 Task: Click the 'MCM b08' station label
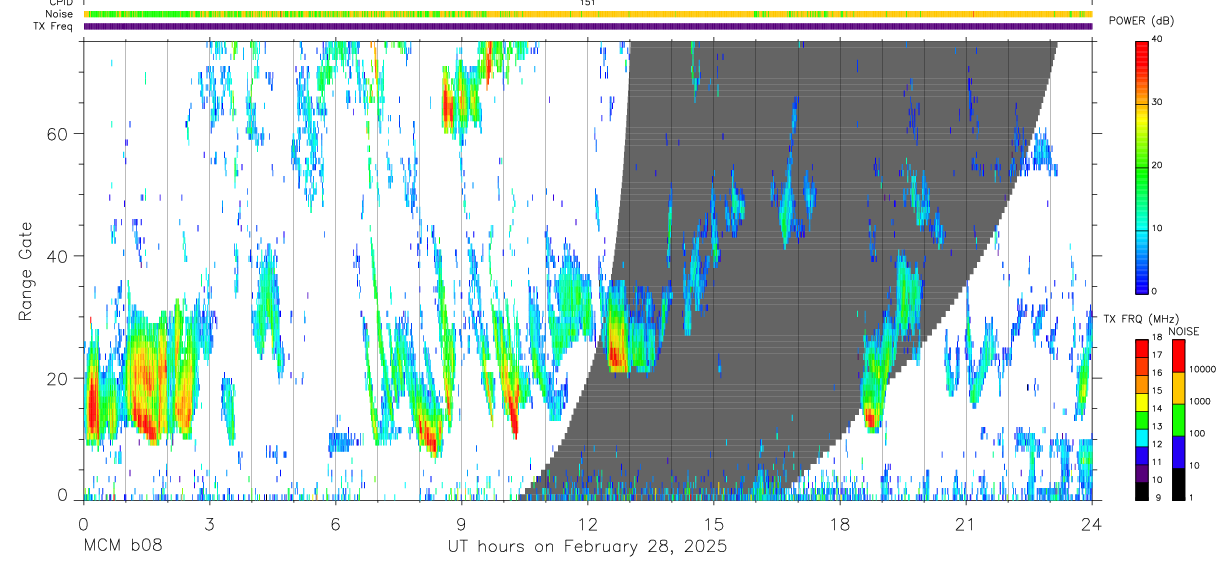tap(123, 547)
